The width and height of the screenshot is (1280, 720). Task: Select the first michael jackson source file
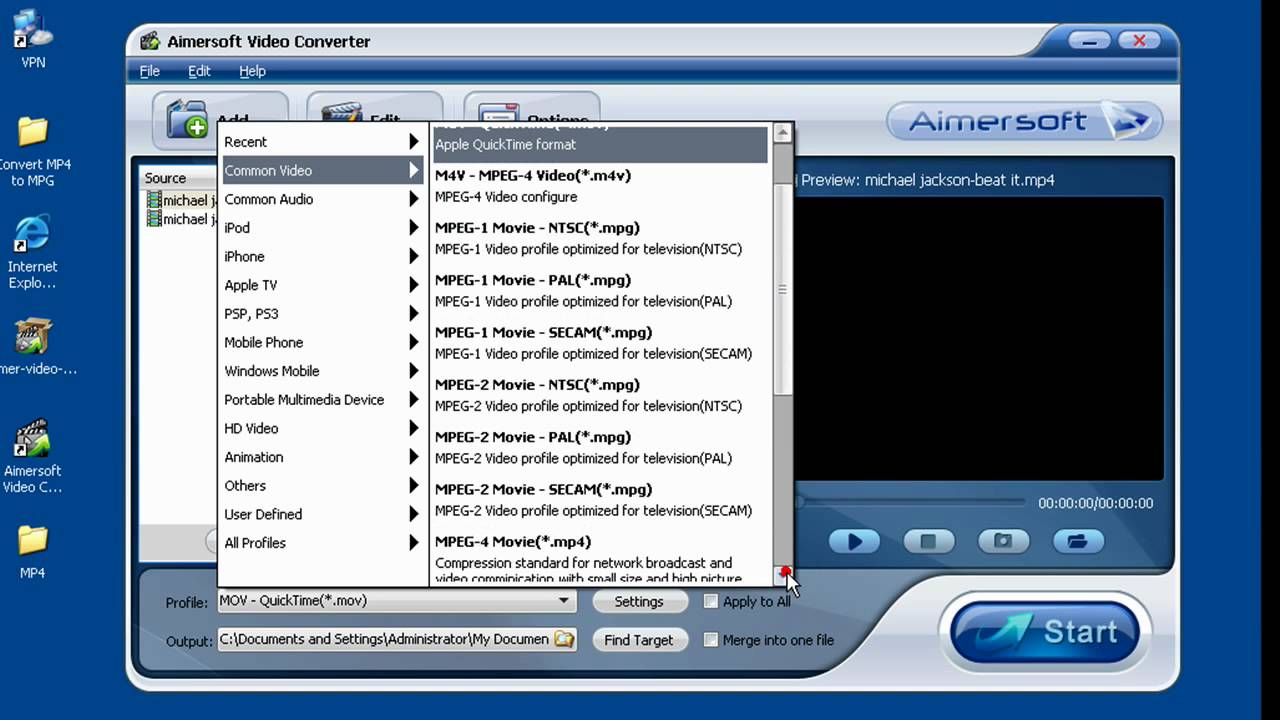(181, 200)
